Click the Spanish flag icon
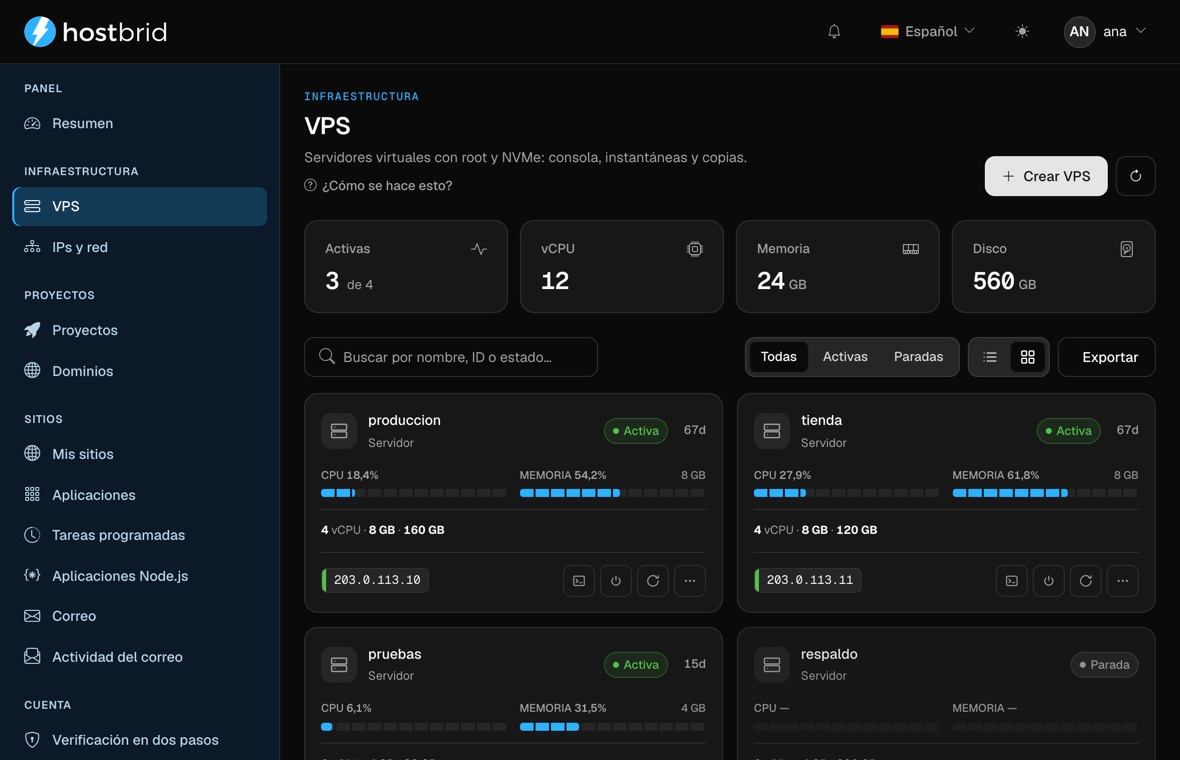 [x=890, y=32]
